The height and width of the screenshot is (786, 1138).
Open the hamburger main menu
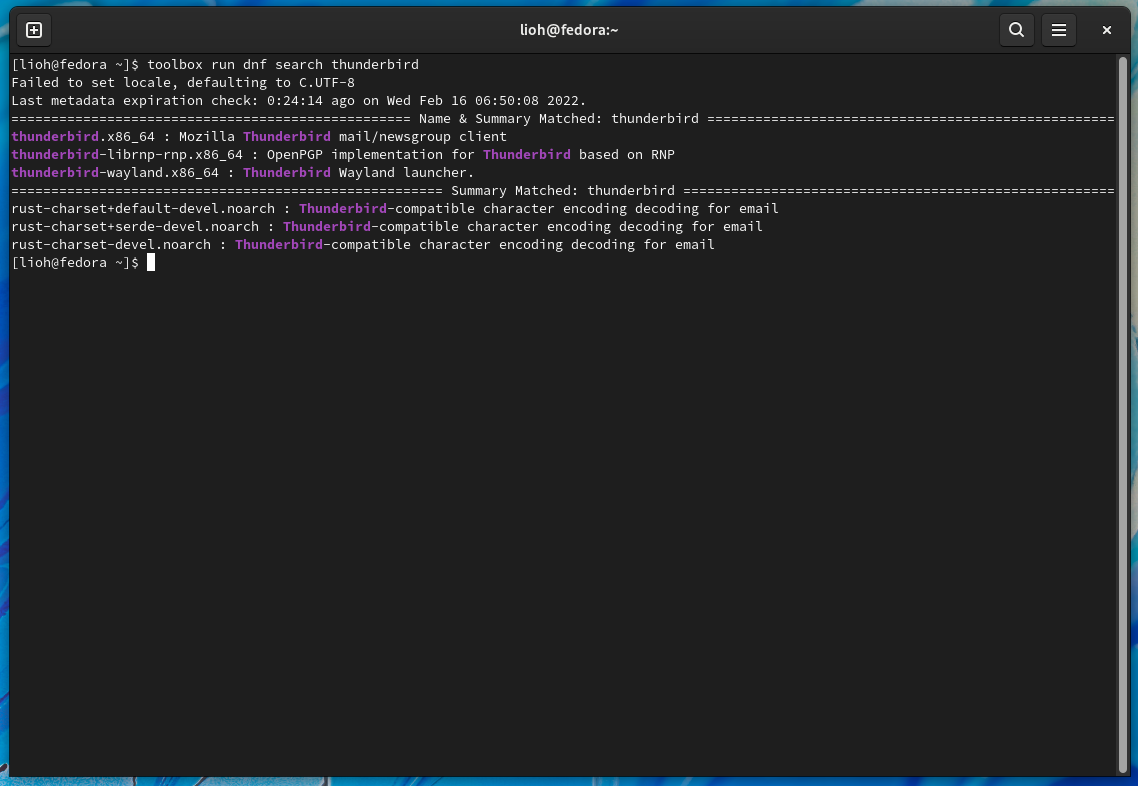pos(1059,30)
